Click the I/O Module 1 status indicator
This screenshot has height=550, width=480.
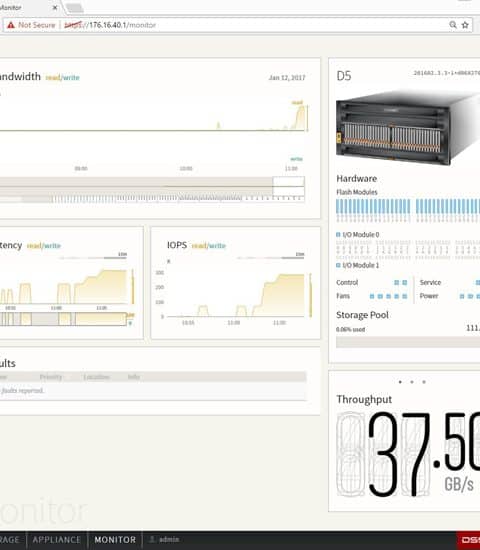(x=338, y=265)
